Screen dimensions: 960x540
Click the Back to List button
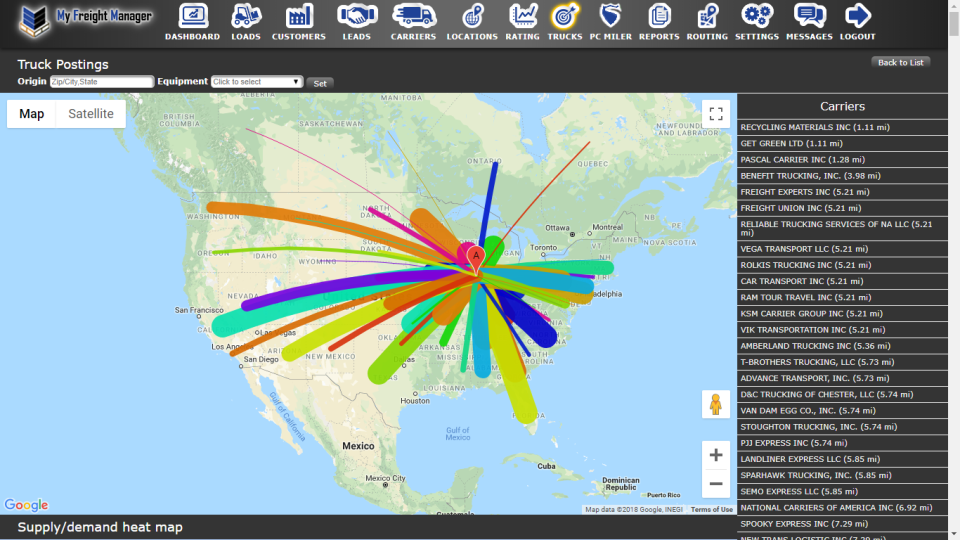[x=901, y=62]
